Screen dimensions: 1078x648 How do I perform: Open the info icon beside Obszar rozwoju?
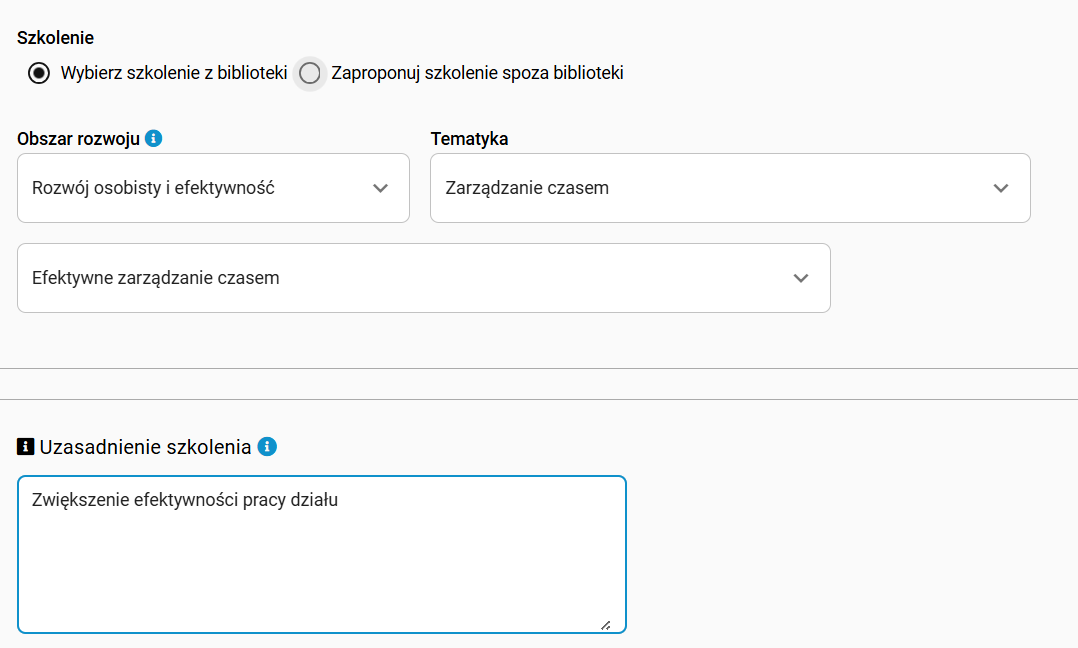[153, 138]
